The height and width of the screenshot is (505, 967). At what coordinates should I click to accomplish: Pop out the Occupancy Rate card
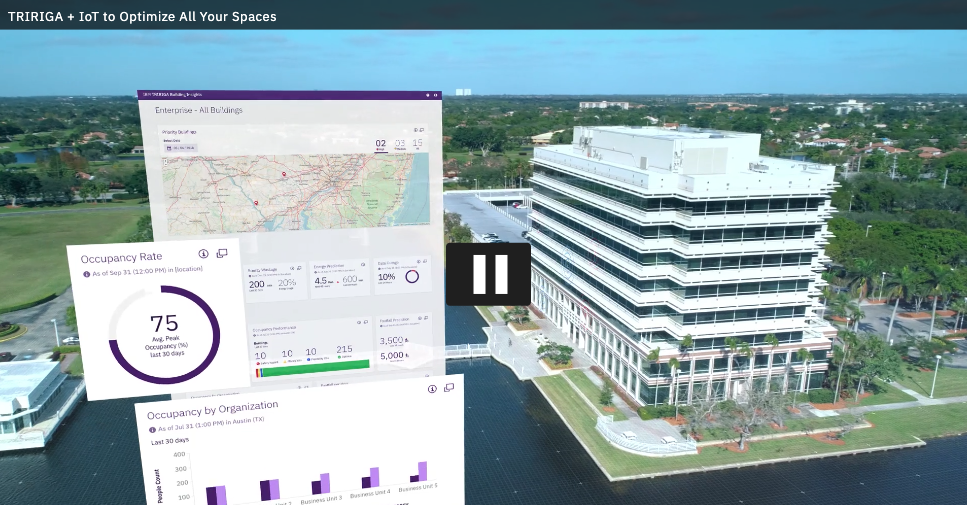222,253
